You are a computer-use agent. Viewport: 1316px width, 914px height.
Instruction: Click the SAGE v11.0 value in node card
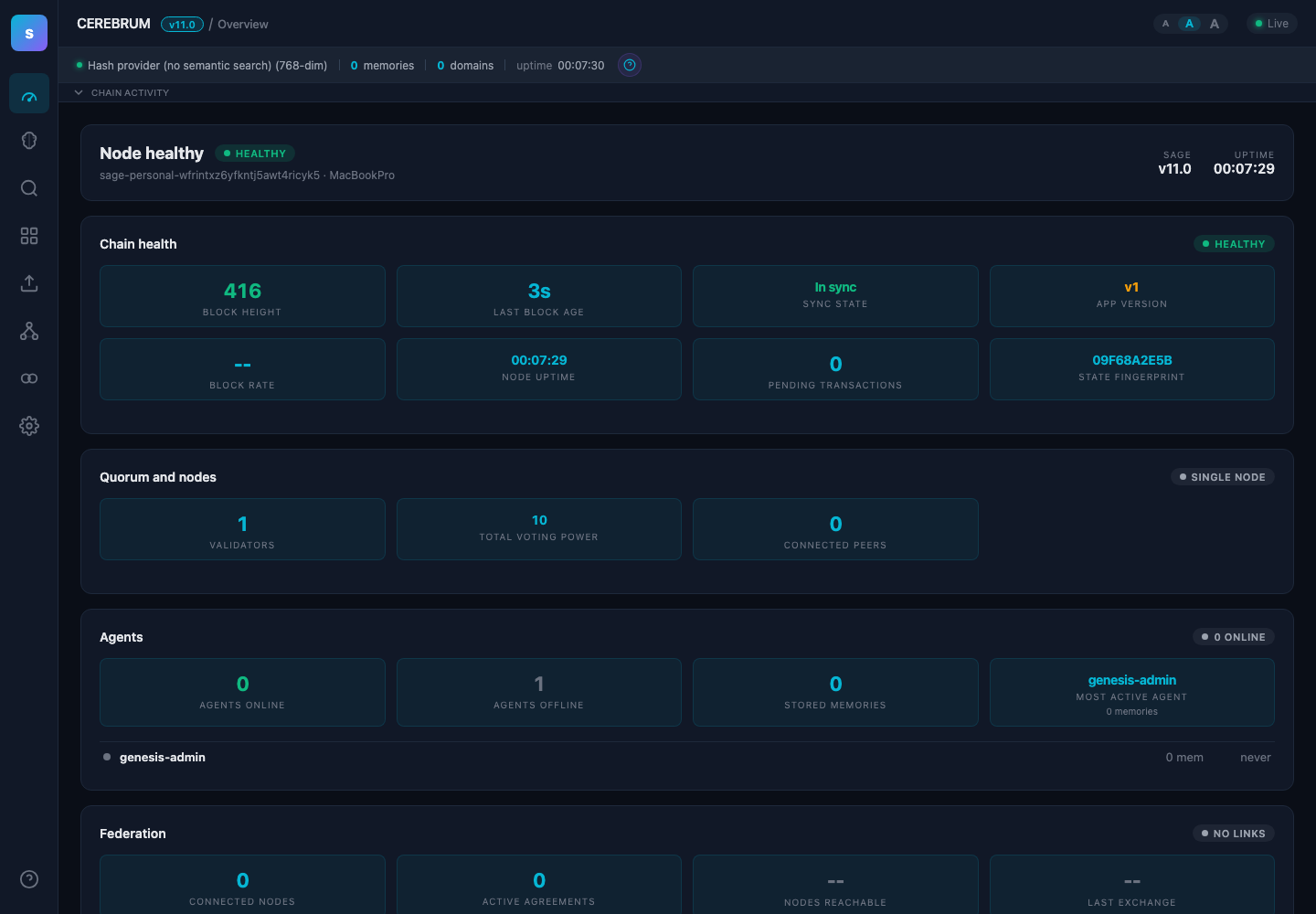click(x=1174, y=169)
